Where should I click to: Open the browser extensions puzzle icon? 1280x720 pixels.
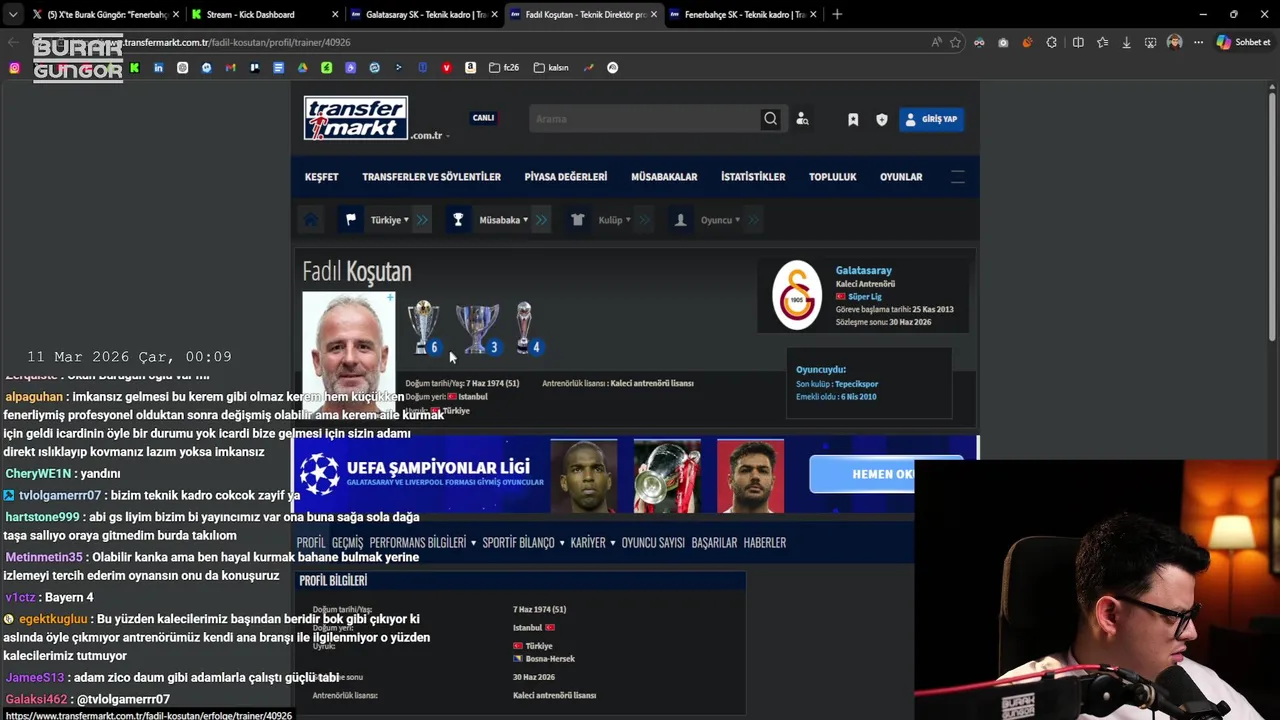click(x=1051, y=42)
